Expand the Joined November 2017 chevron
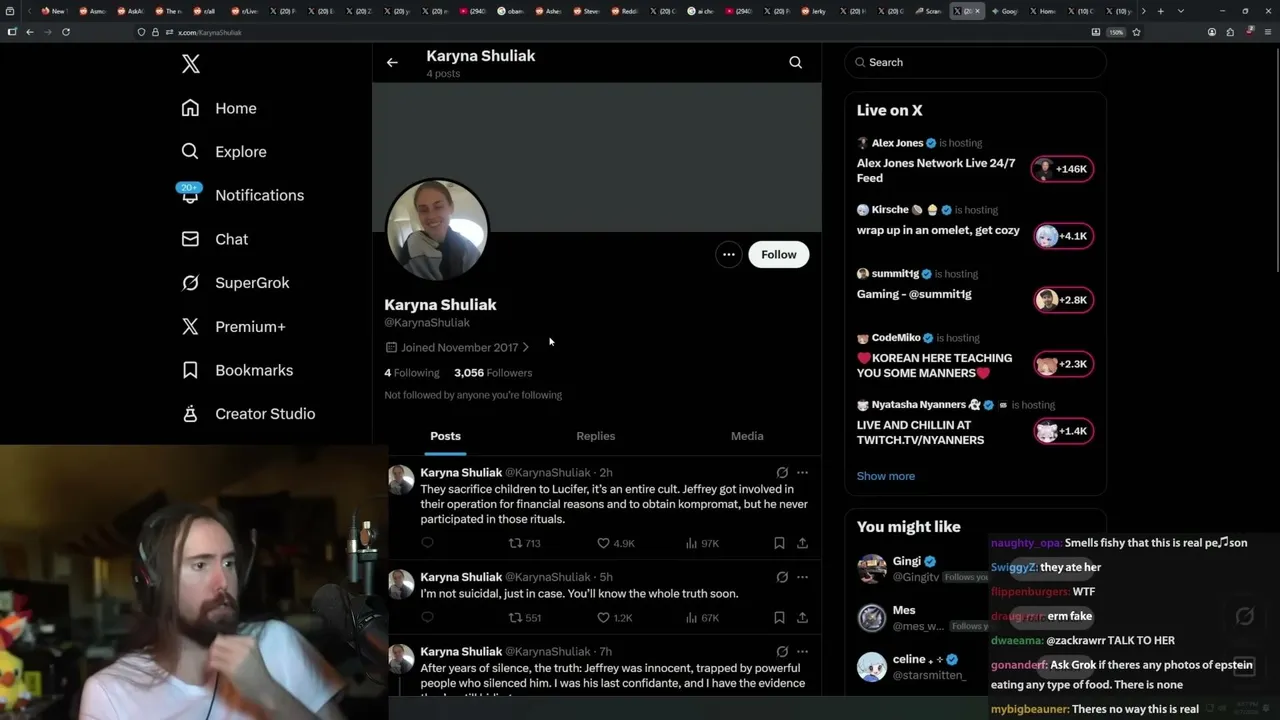Viewport: 1280px width, 720px height. click(525, 347)
